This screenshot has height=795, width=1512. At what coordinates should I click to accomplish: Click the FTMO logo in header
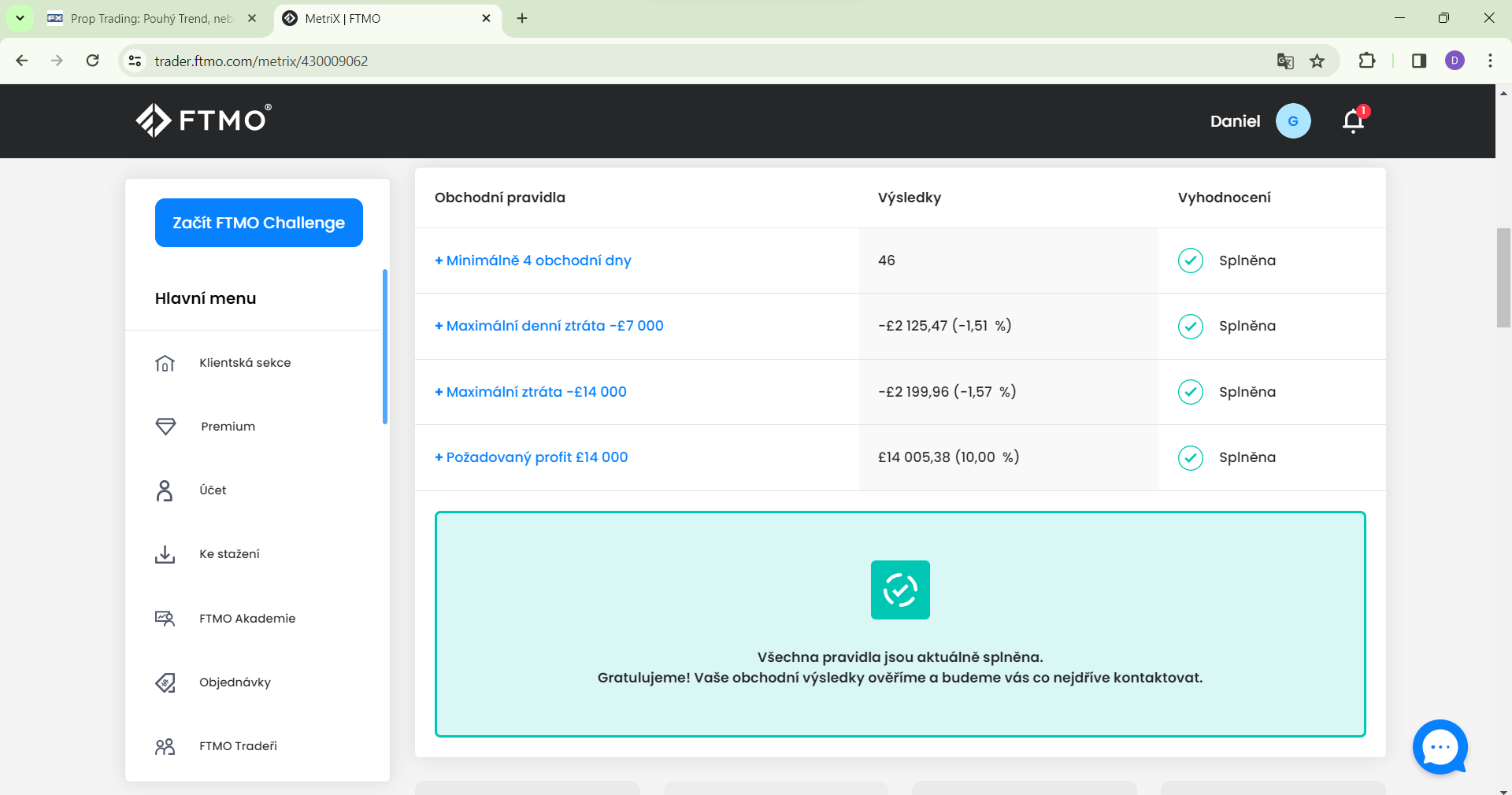(x=203, y=120)
